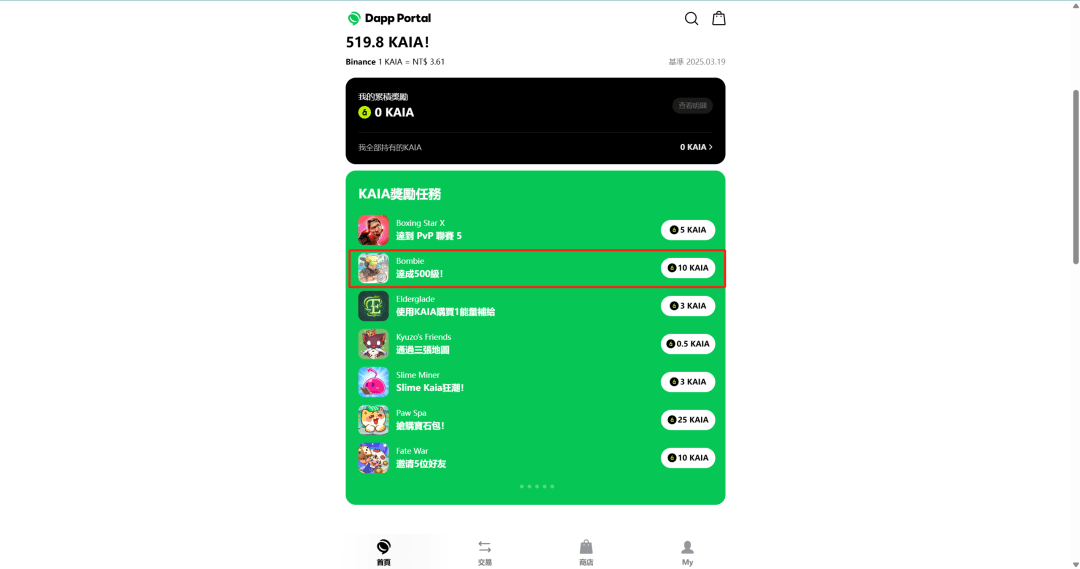Viewport: 1080px width, 569px height.
Task: Click the Dapp Portal logo
Action: point(389,18)
